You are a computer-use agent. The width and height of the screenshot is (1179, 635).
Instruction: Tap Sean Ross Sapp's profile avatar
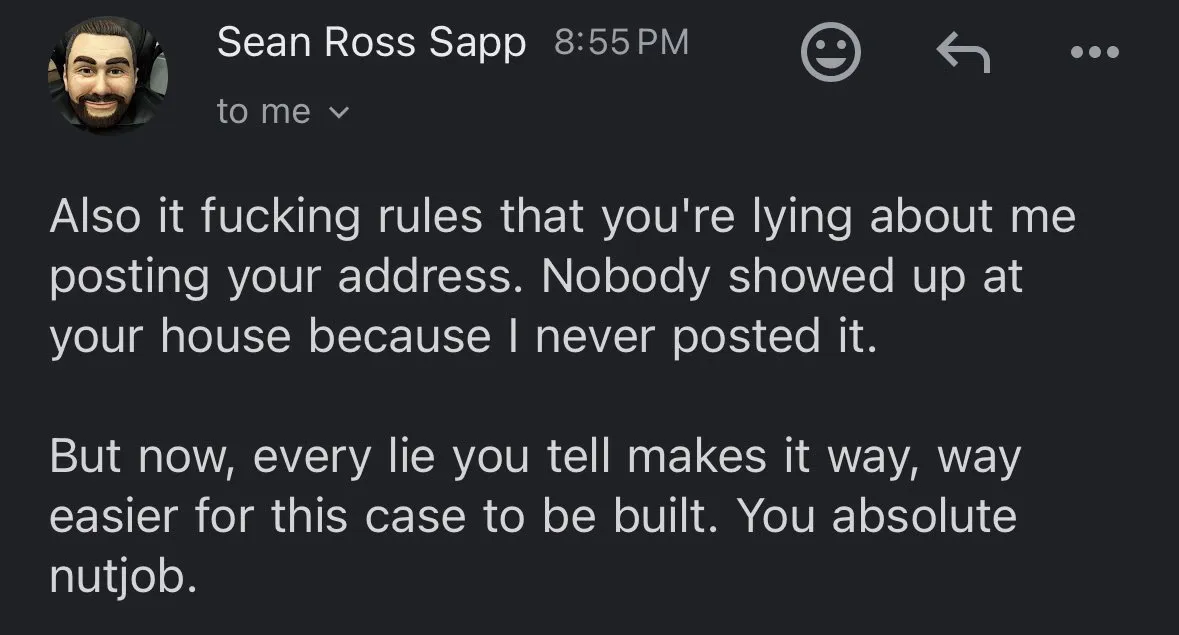point(108,75)
